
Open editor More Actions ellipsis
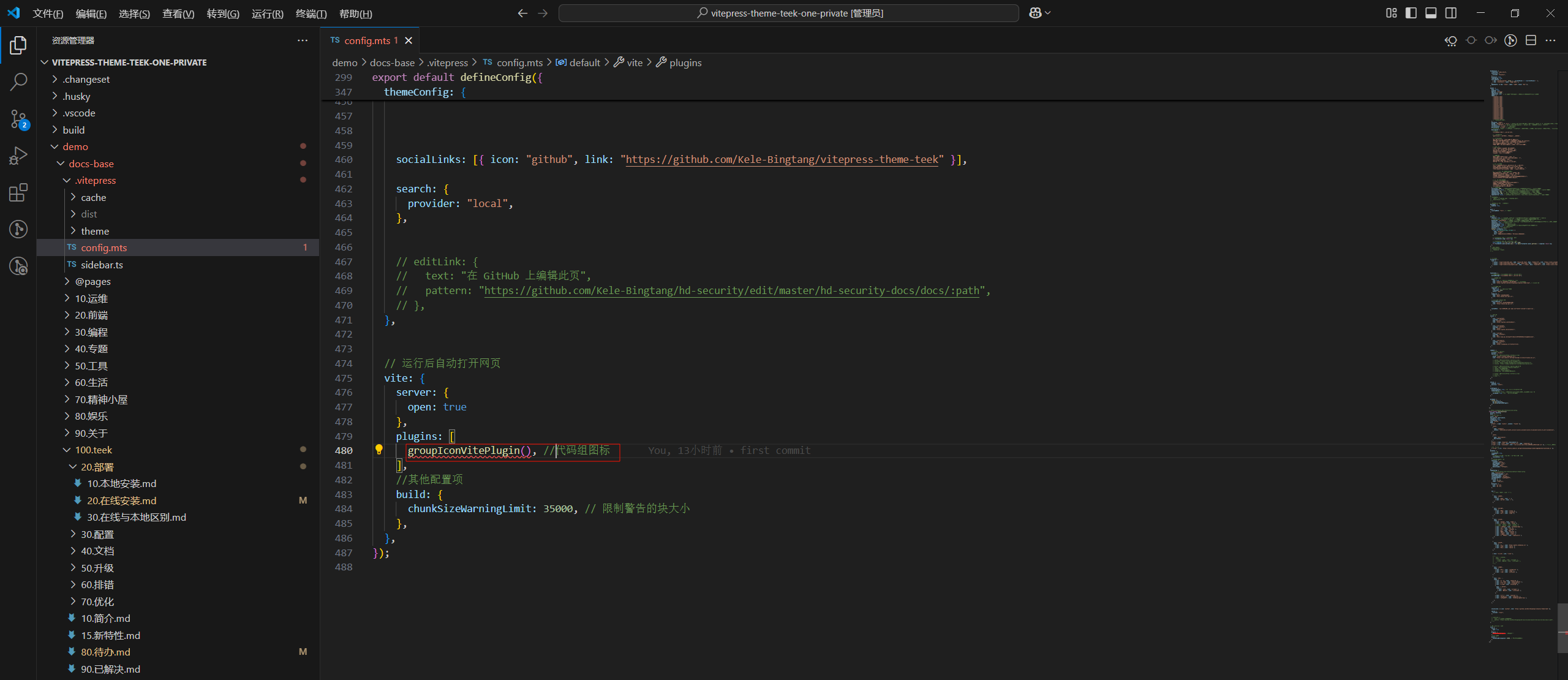(x=1551, y=40)
